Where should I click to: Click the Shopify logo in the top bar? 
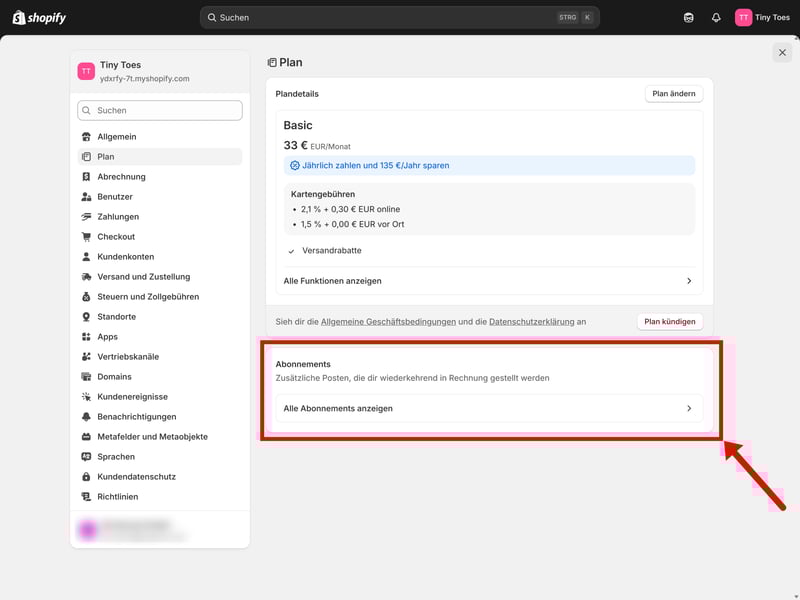tap(40, 17)
